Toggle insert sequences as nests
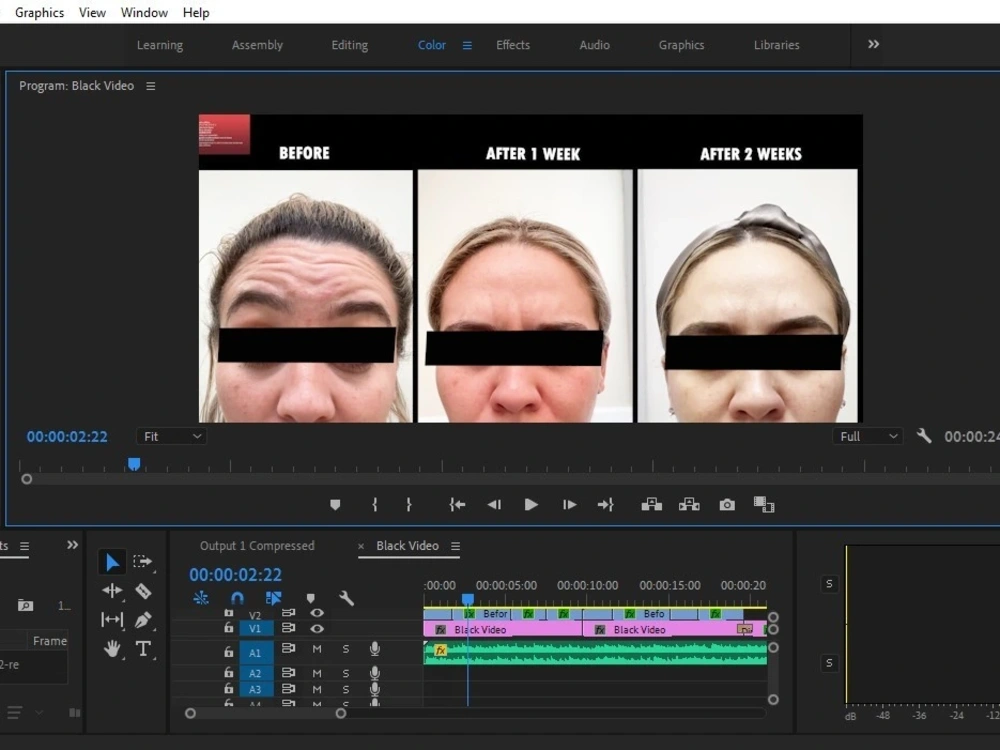Image resolution: width=1000 pixels, height=750 pixels. tap(201, 598)
